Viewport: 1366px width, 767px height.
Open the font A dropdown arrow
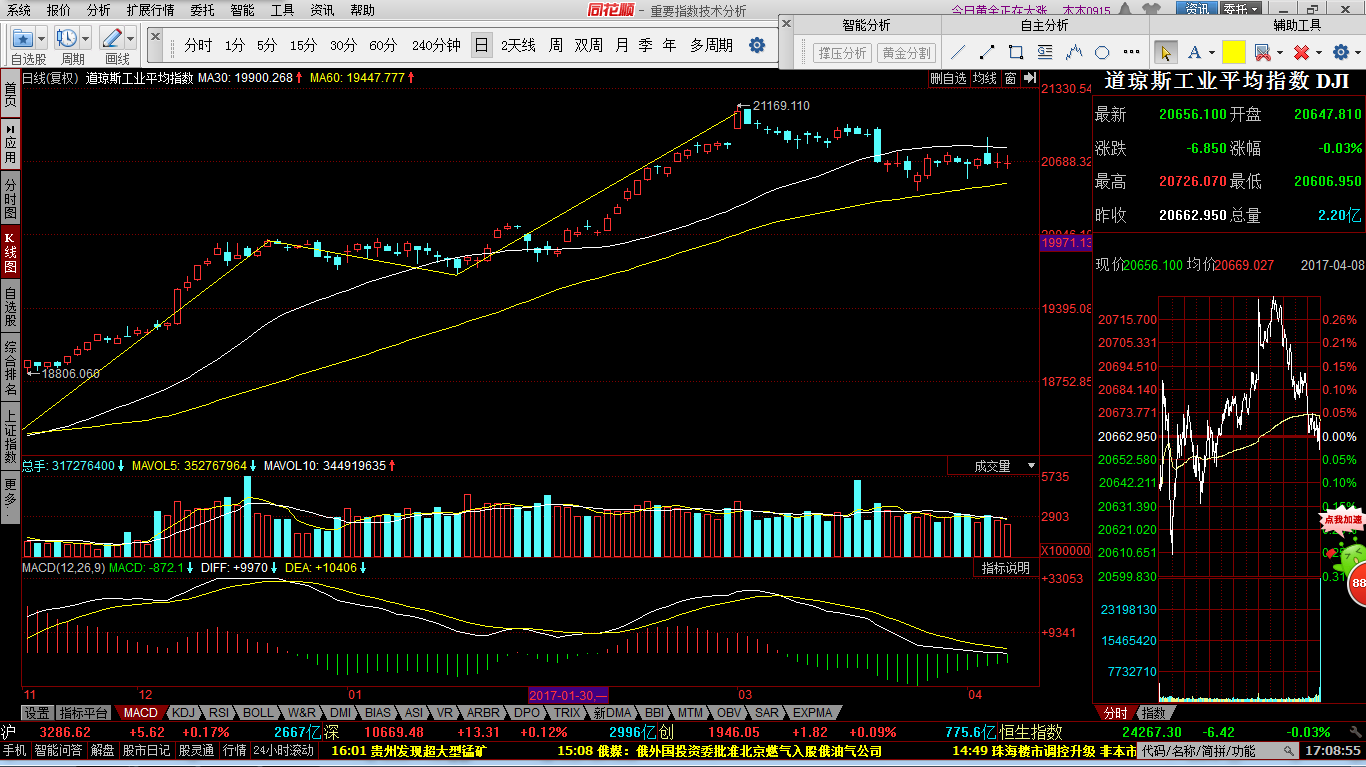[1212, 52]
